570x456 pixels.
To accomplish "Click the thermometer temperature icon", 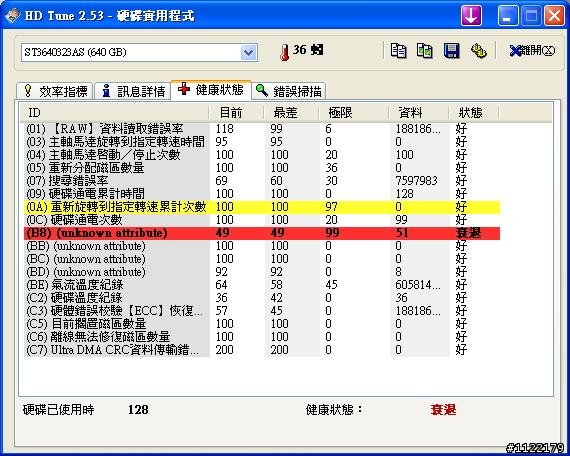I will coord(285,52).
